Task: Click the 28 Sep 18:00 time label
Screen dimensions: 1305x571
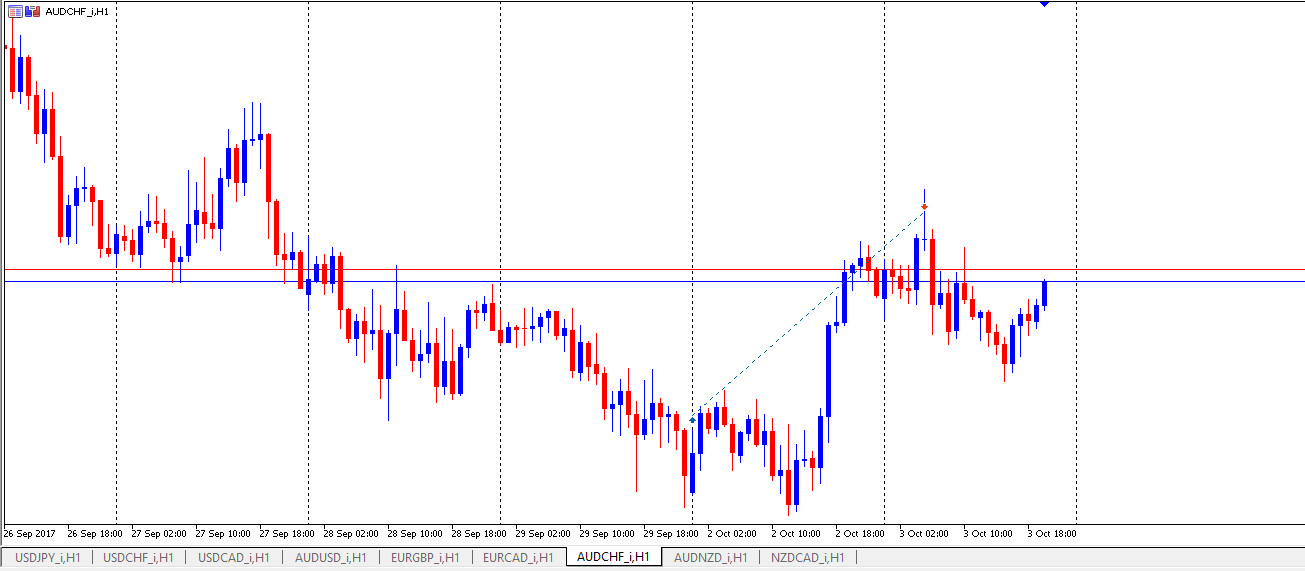Action: click(x=478, y=534)
